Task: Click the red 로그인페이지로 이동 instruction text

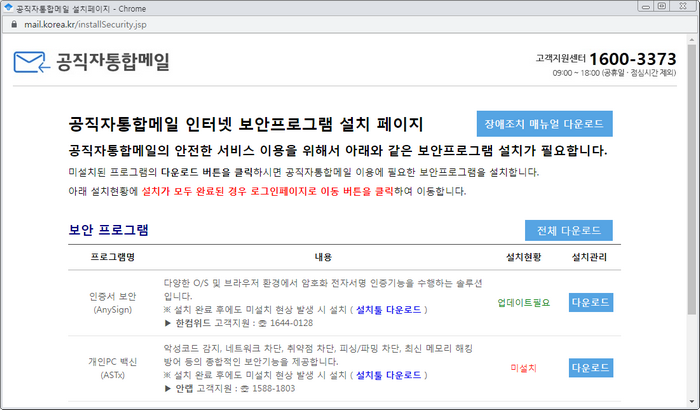Action: [267, 191]
